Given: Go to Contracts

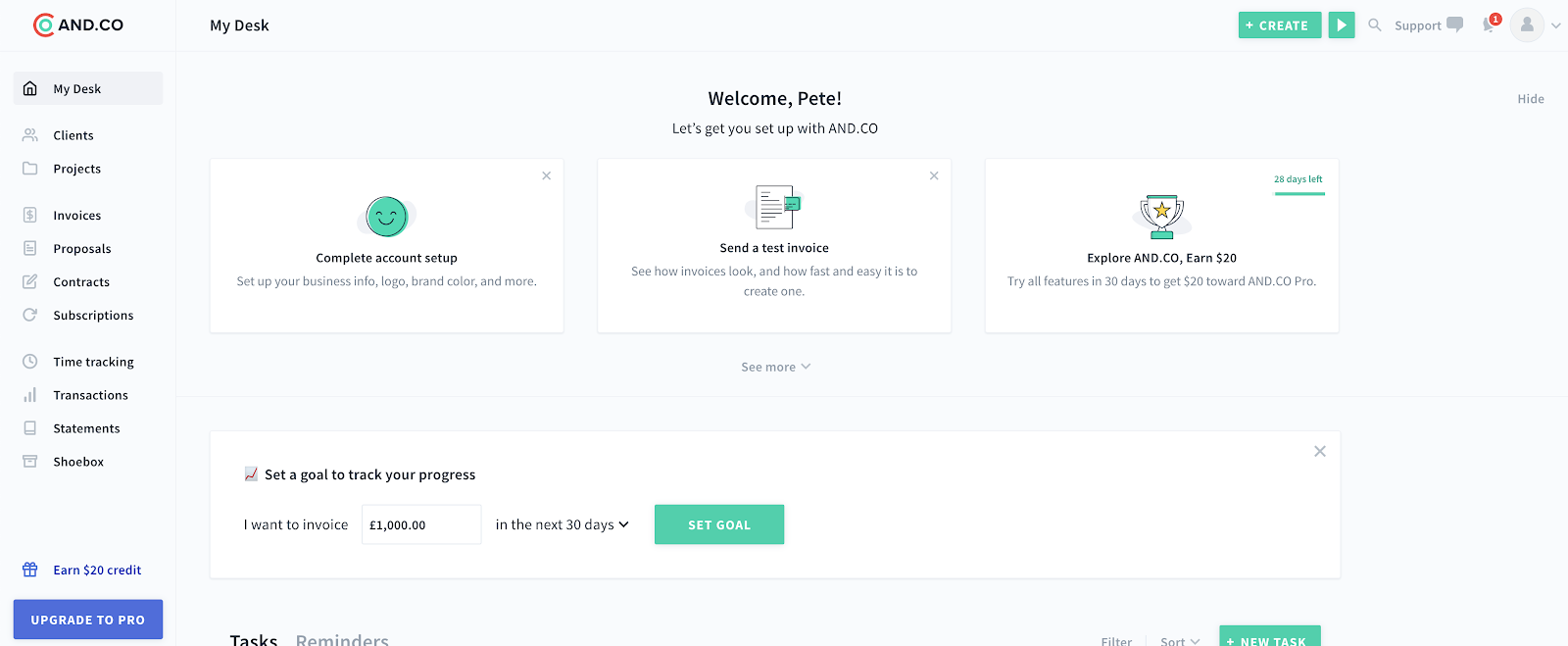Looking at the screenshot, I should [x=81, y=281].
